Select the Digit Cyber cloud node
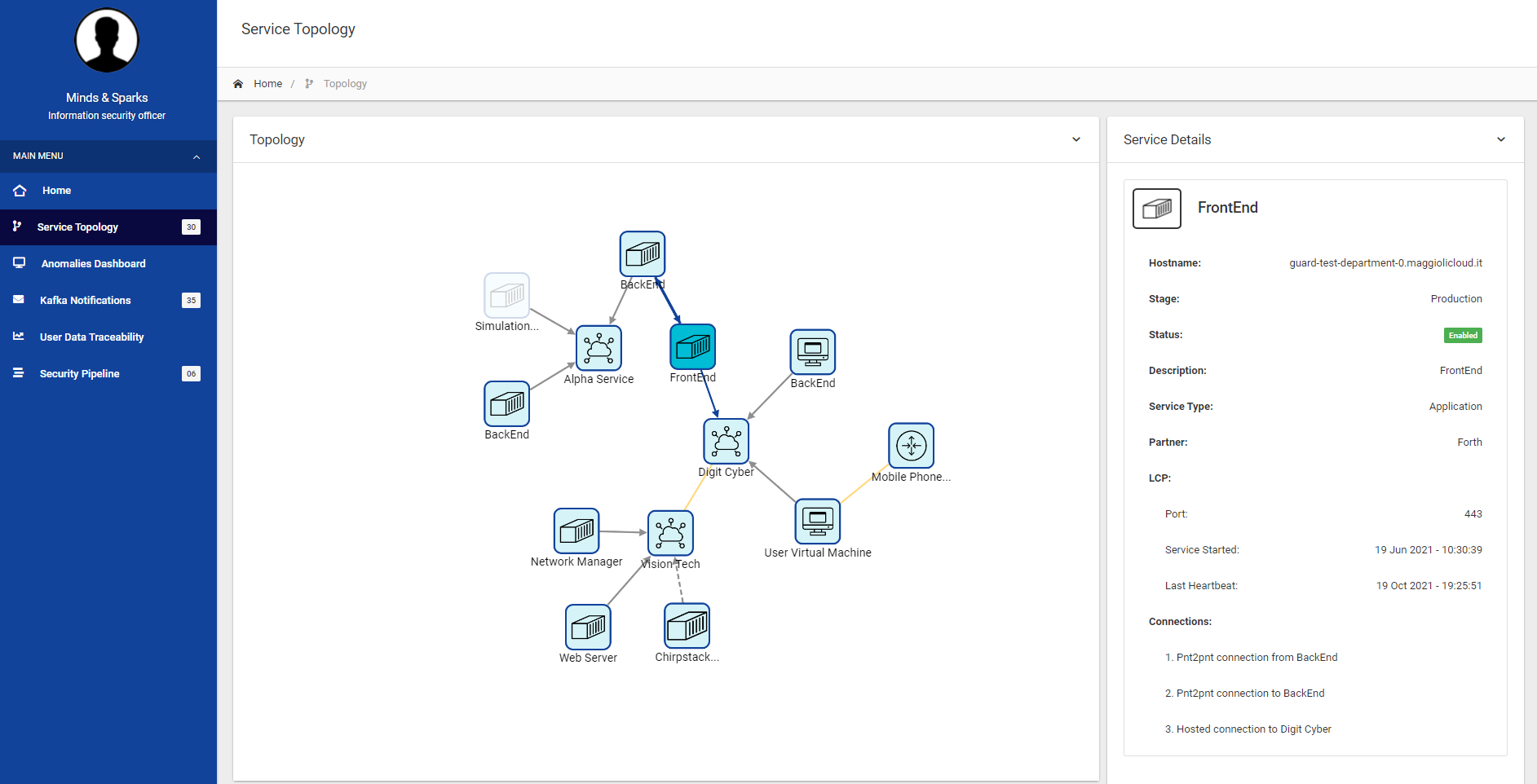The height and width of the screenshot is (784, 1537). tap(726, 441)
